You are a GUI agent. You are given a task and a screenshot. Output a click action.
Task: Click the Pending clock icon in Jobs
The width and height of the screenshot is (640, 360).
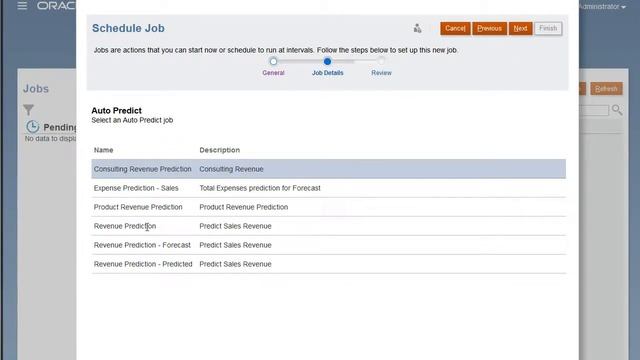pyautogui.click(x=33, y=127)
